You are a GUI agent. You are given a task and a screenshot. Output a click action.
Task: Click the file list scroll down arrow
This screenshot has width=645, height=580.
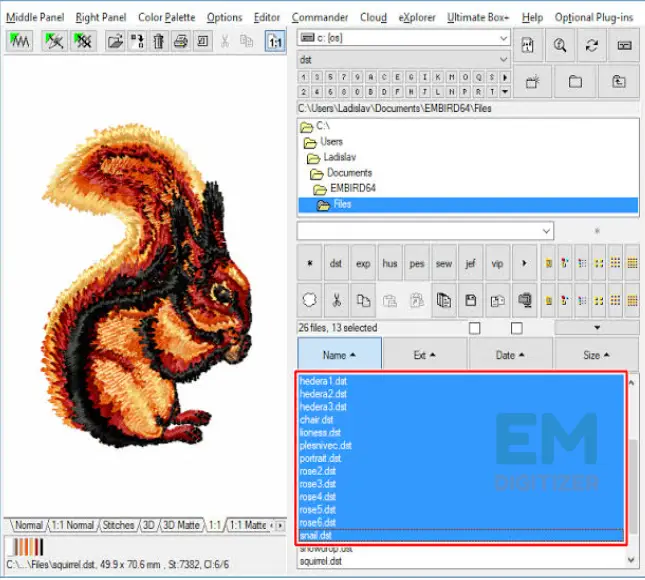pyautogui.click(x=632, y=559)
